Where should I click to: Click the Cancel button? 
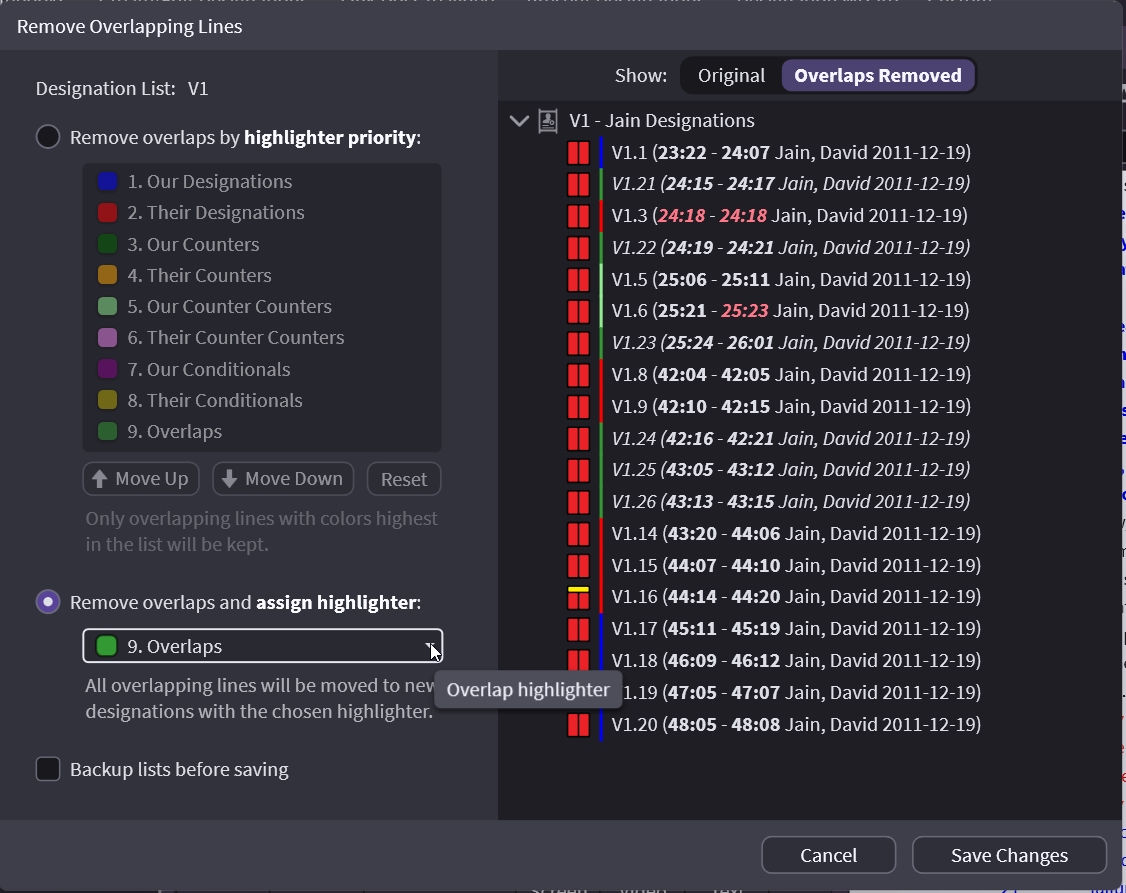point(828,855)
